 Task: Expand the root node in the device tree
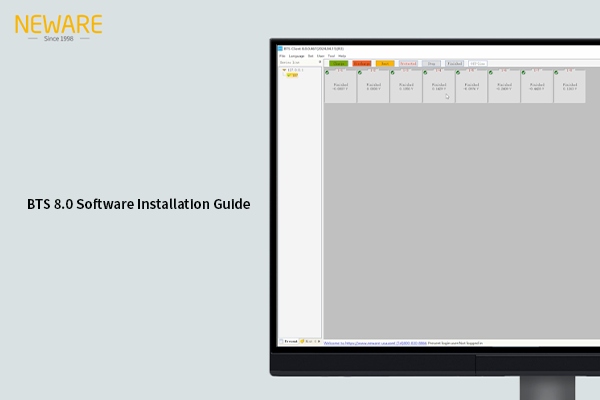click(284, 70)
